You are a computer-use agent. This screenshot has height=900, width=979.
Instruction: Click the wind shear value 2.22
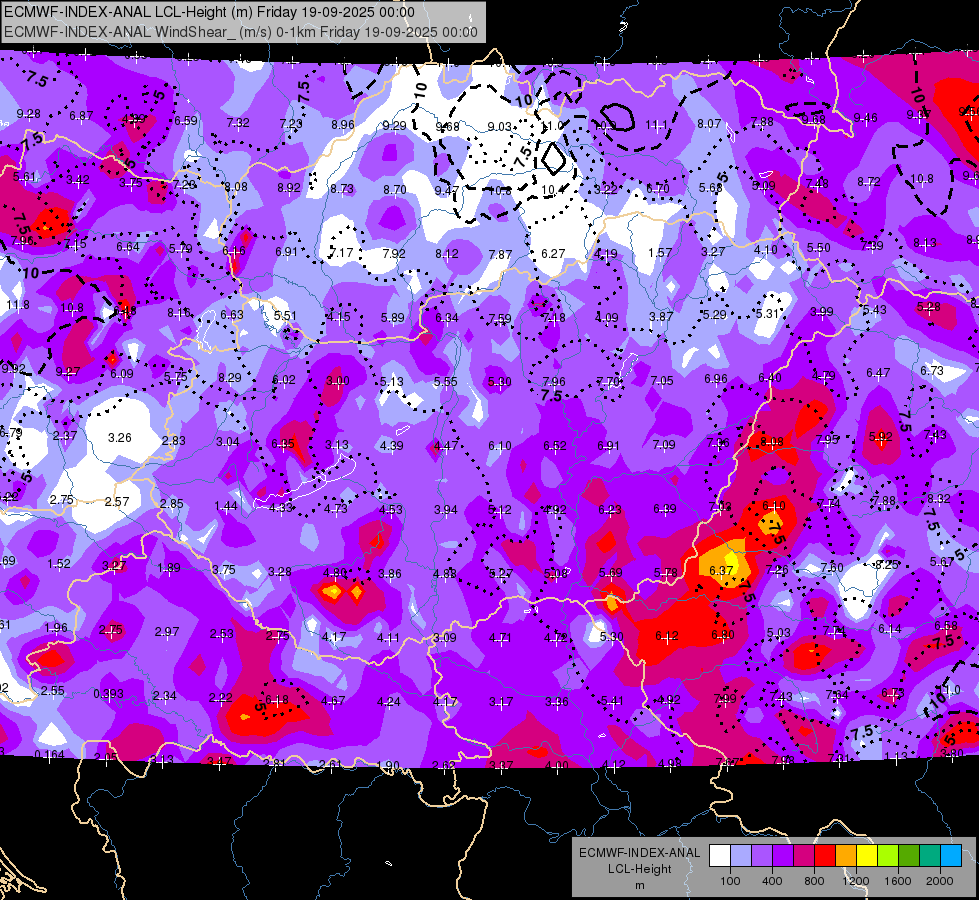coord(221,698)
